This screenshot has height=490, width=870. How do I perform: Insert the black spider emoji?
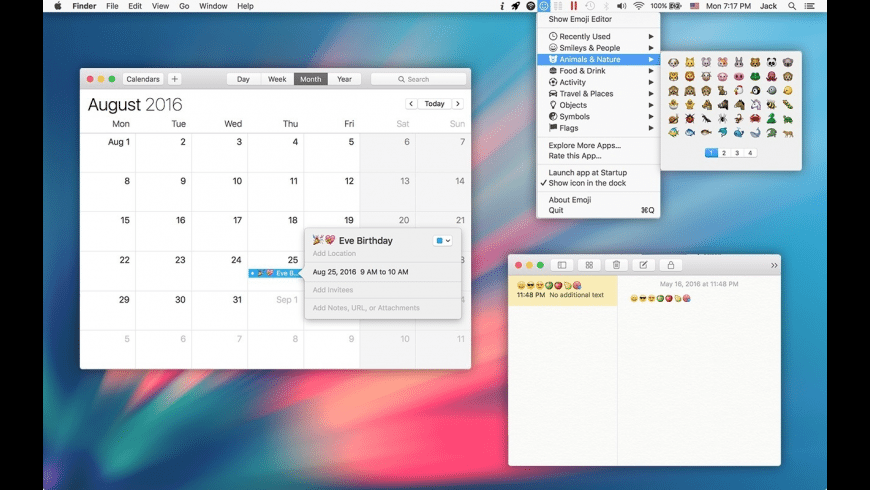coord(722,119)
